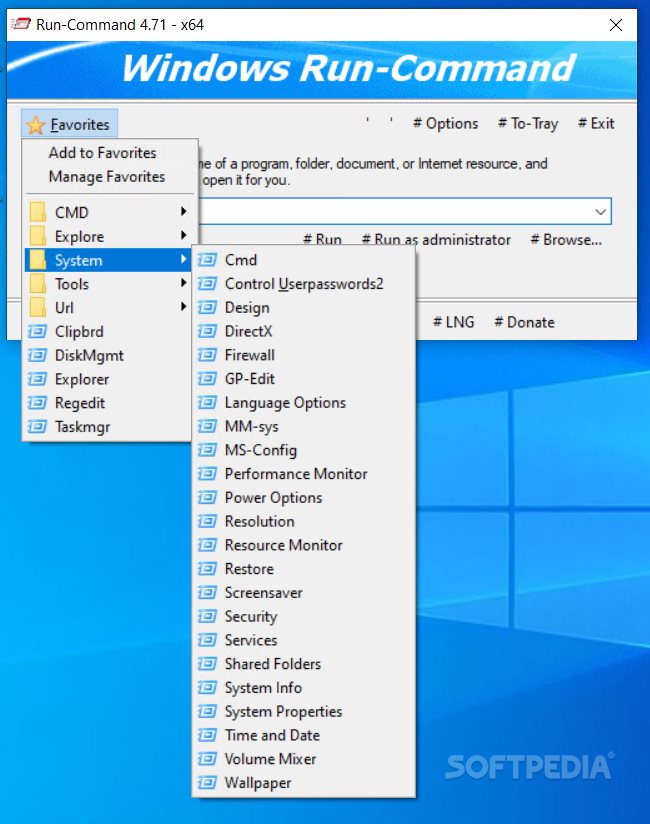Image resolution: width=650 pixels, height=824 pixels.
Task: Click the Regedit shortcut icon
Action: 37,403
